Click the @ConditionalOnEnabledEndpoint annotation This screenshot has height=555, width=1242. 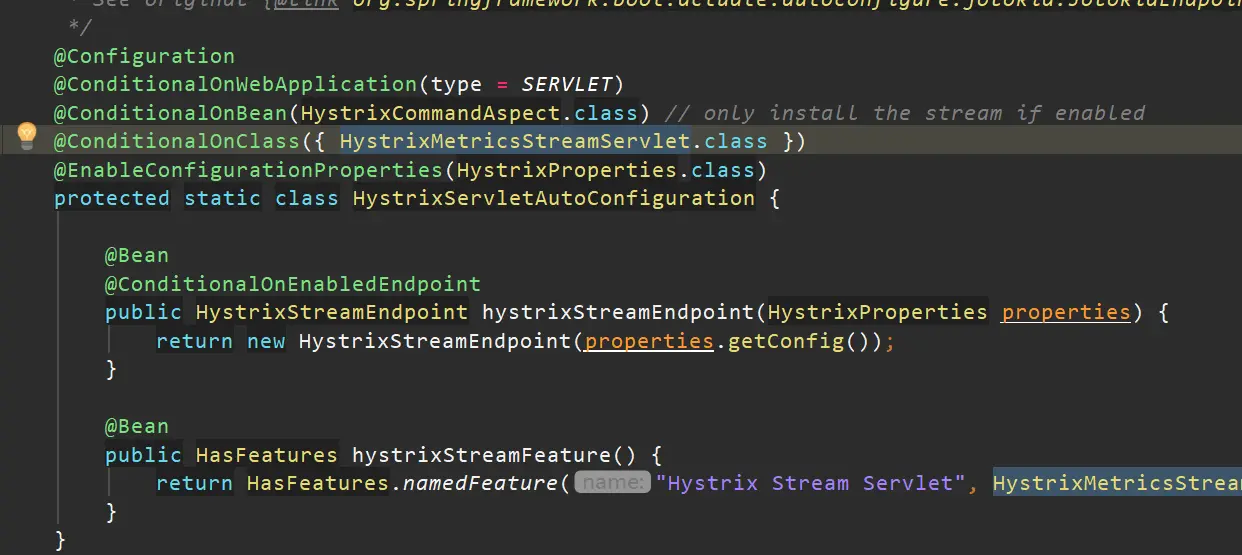click(x=293, y=284)
